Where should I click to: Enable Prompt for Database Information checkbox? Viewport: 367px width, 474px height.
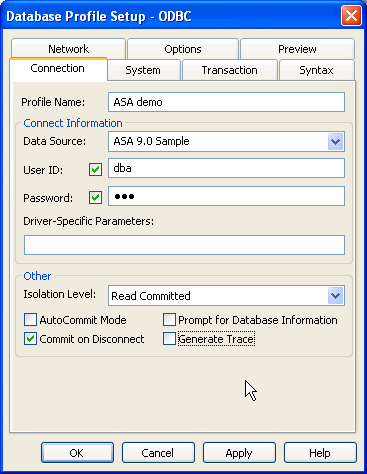[x=169, y=320]
